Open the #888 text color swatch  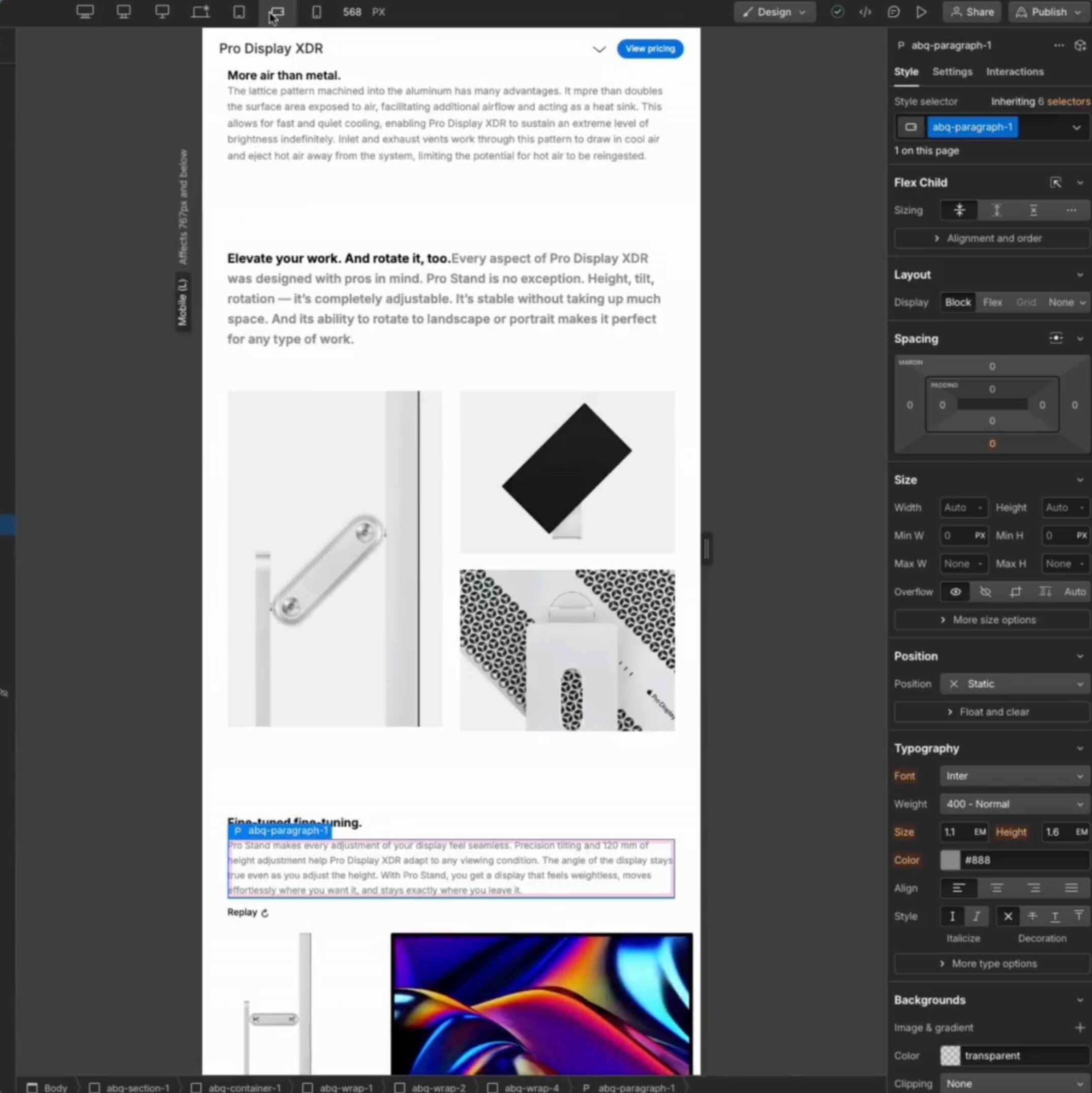click(950, 860)
